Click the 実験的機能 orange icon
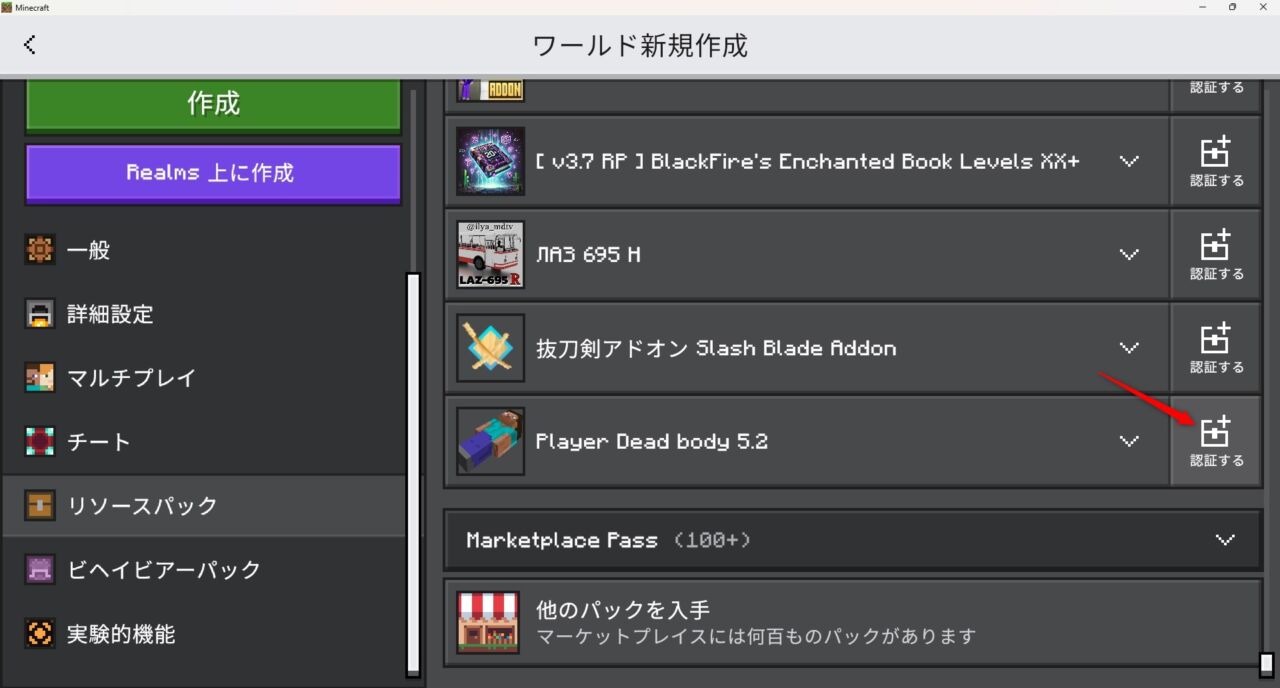 pos(40,634)
